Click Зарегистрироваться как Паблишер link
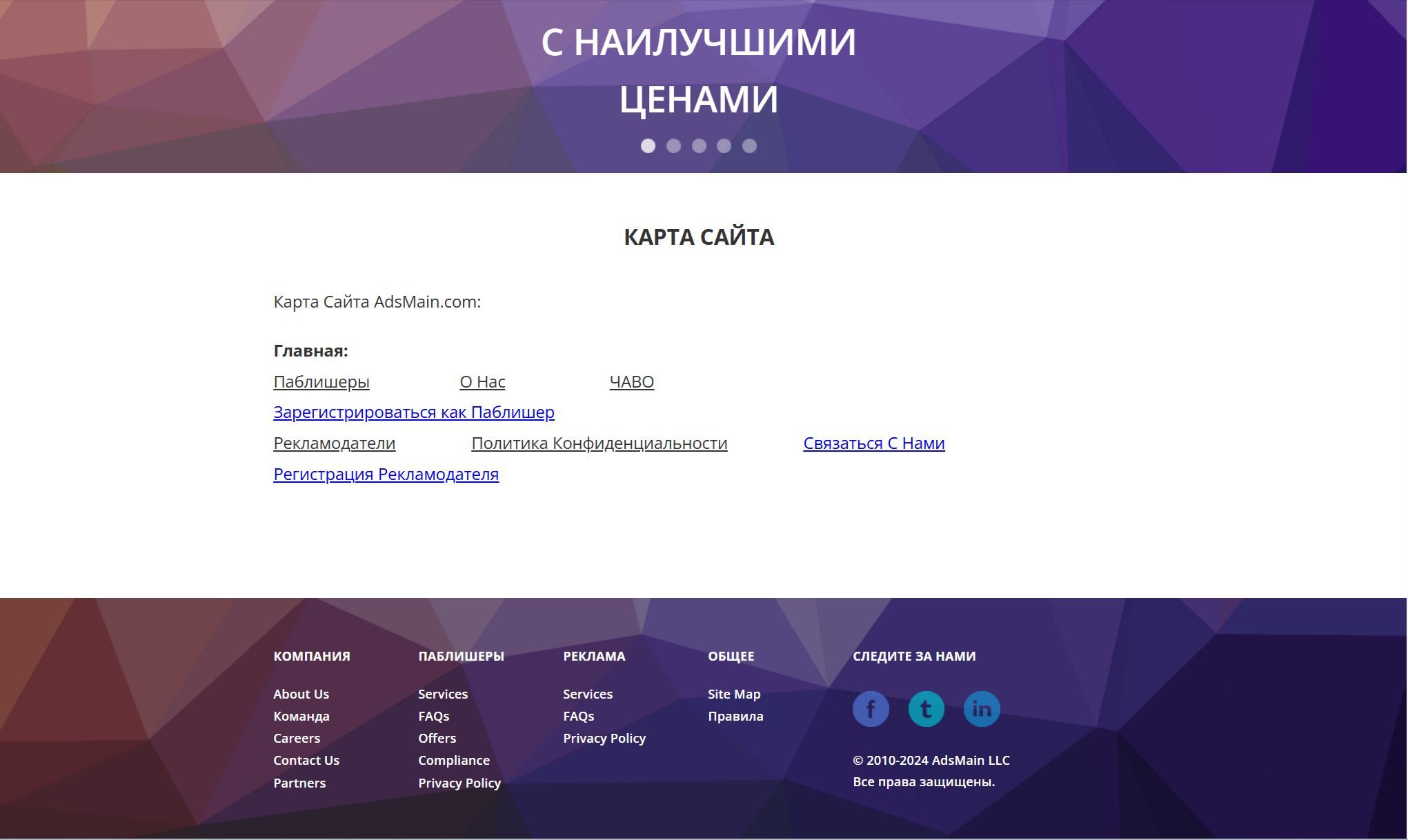 pyautogui.click(x=414, y=412)
